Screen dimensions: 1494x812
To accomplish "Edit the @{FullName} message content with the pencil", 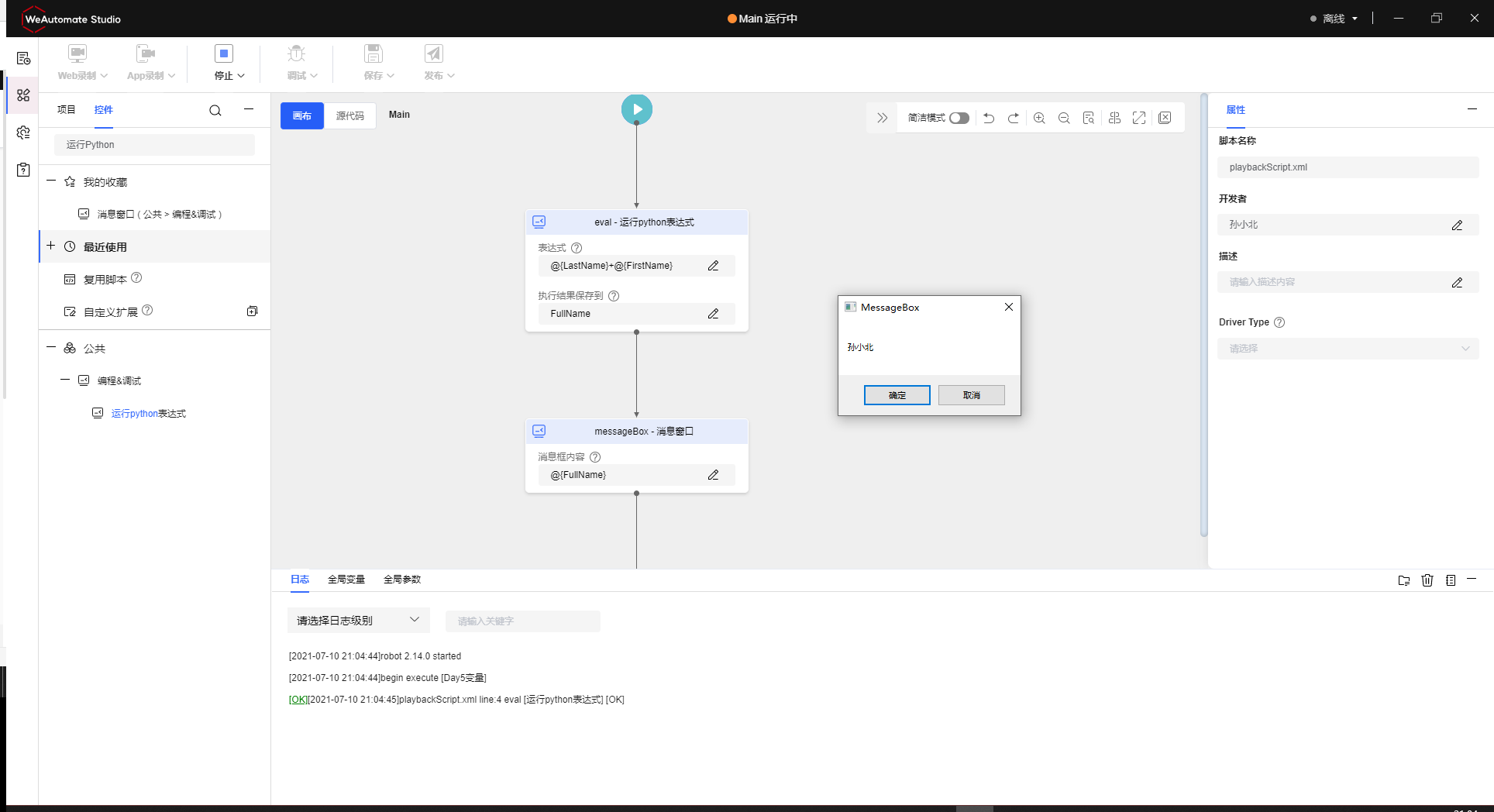I will click(714, 475).
